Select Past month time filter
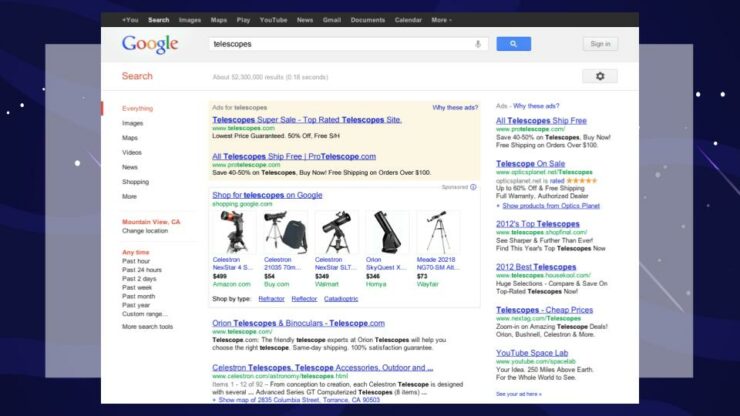Image resolution: width=740 pixels, height=416 pixels. (138, 296)
